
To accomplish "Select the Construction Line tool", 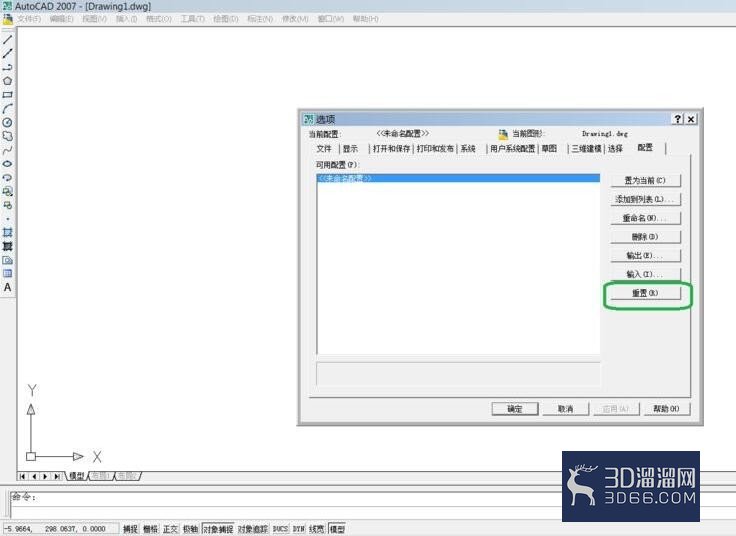I will click(8, 53).
